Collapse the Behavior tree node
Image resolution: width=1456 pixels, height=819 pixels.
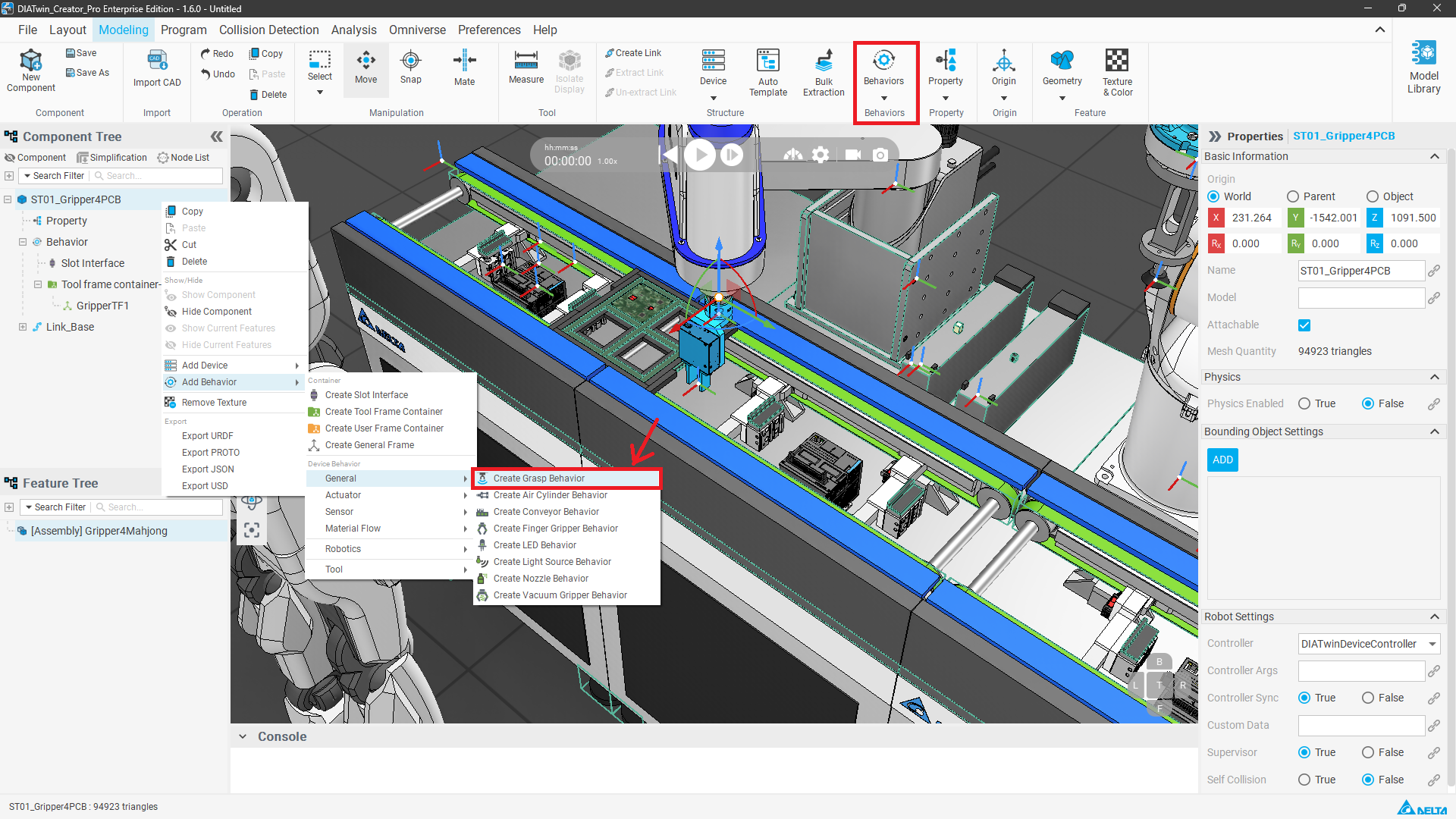23,242
